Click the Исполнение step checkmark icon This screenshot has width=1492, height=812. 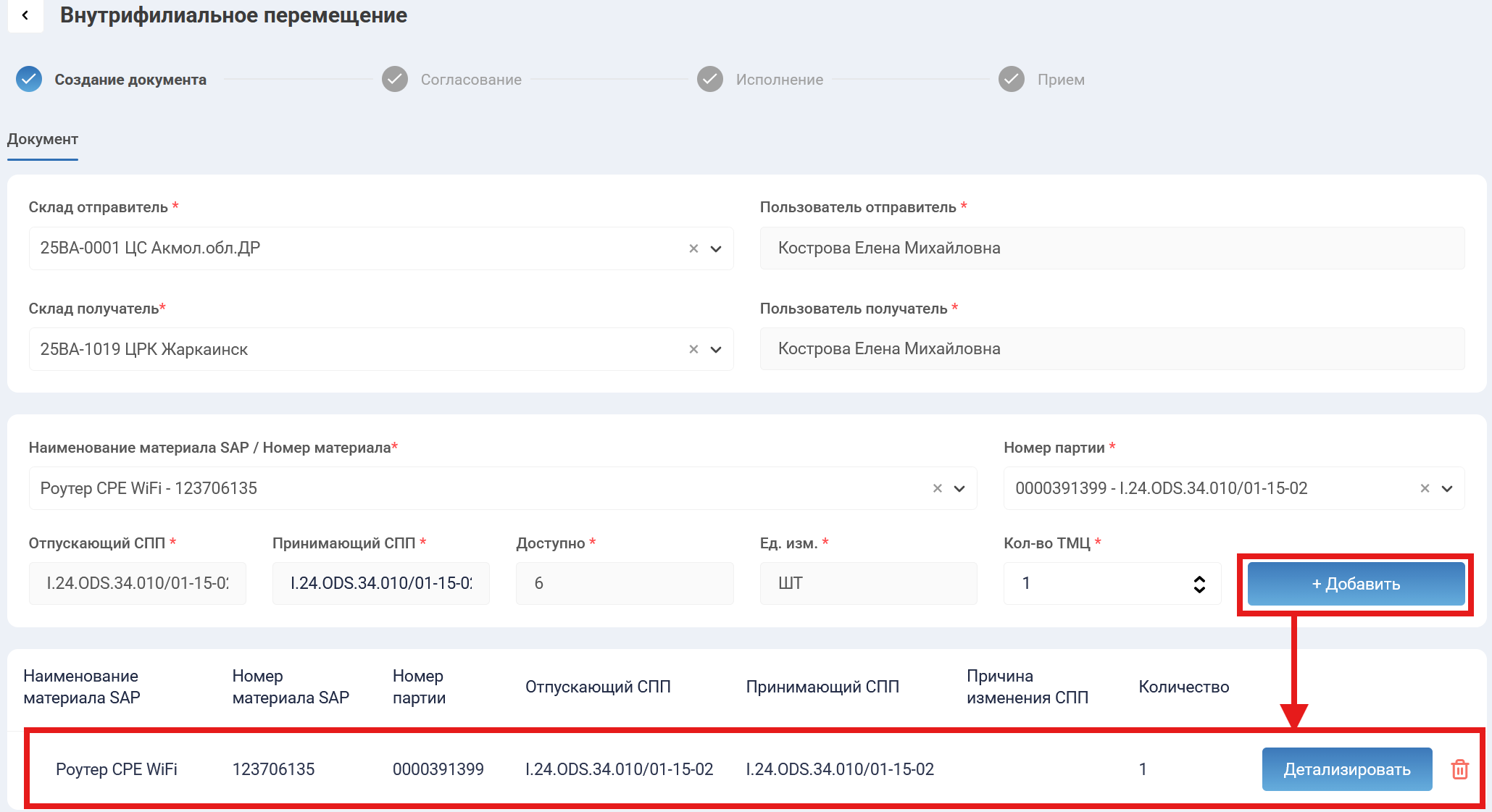pyautogui.click(x=710, y=79)
